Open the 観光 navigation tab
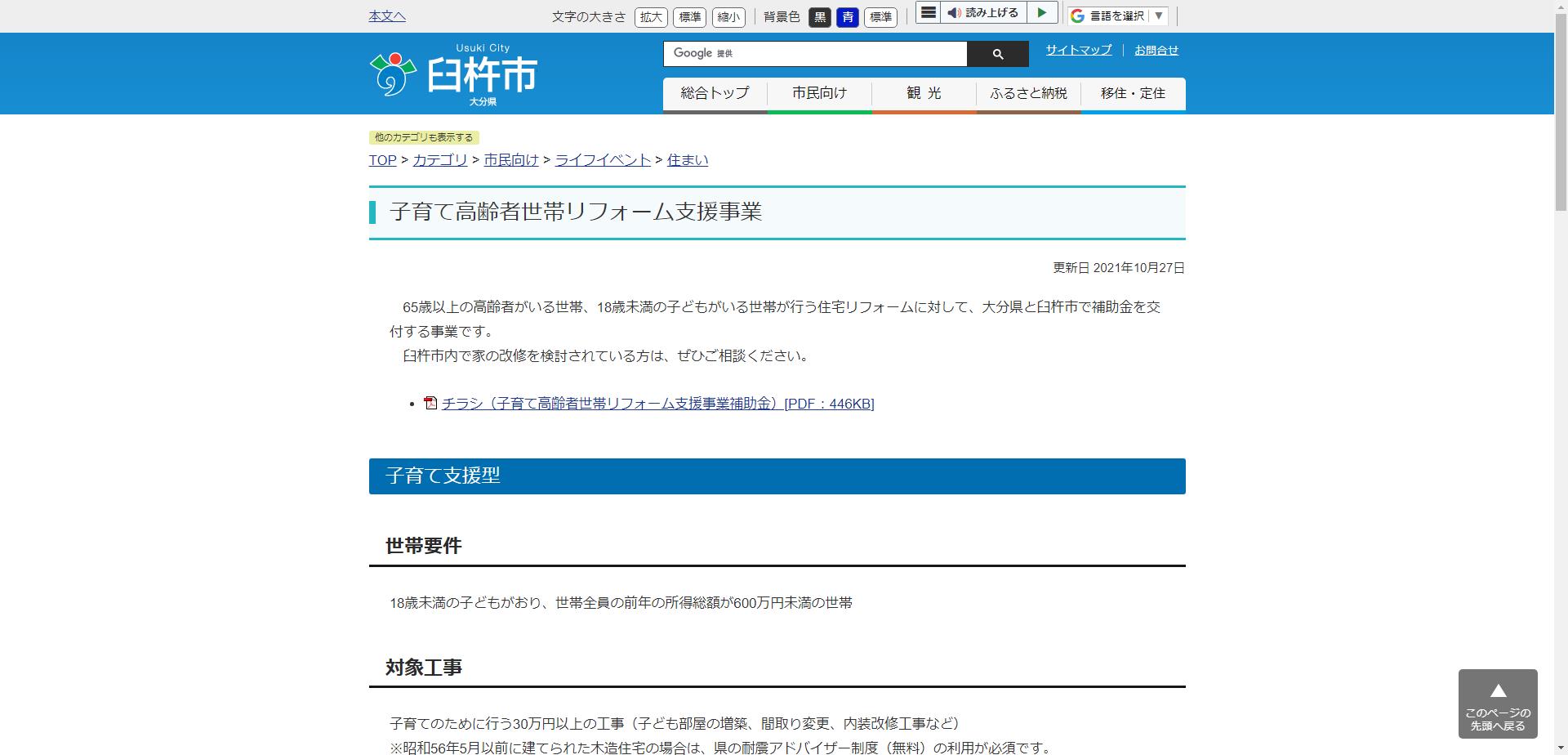1568x755 pixels. [x=924, y=94]
